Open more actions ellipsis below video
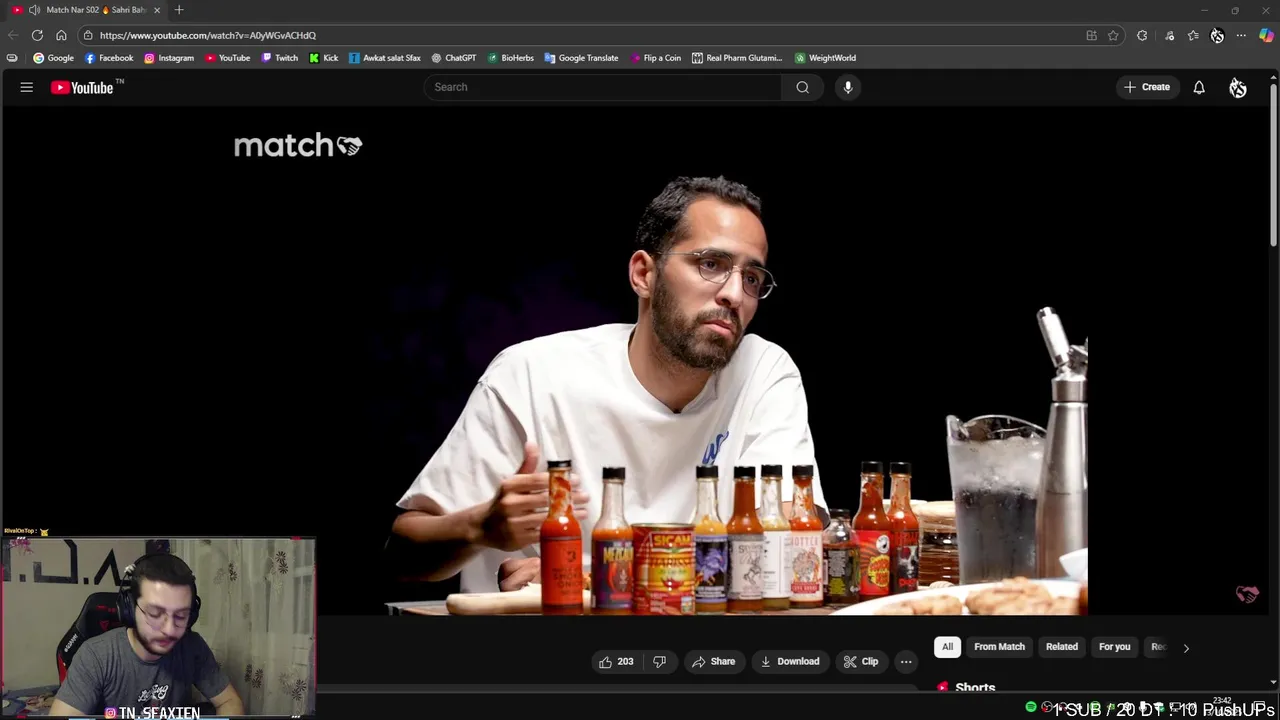 point(906,661)
